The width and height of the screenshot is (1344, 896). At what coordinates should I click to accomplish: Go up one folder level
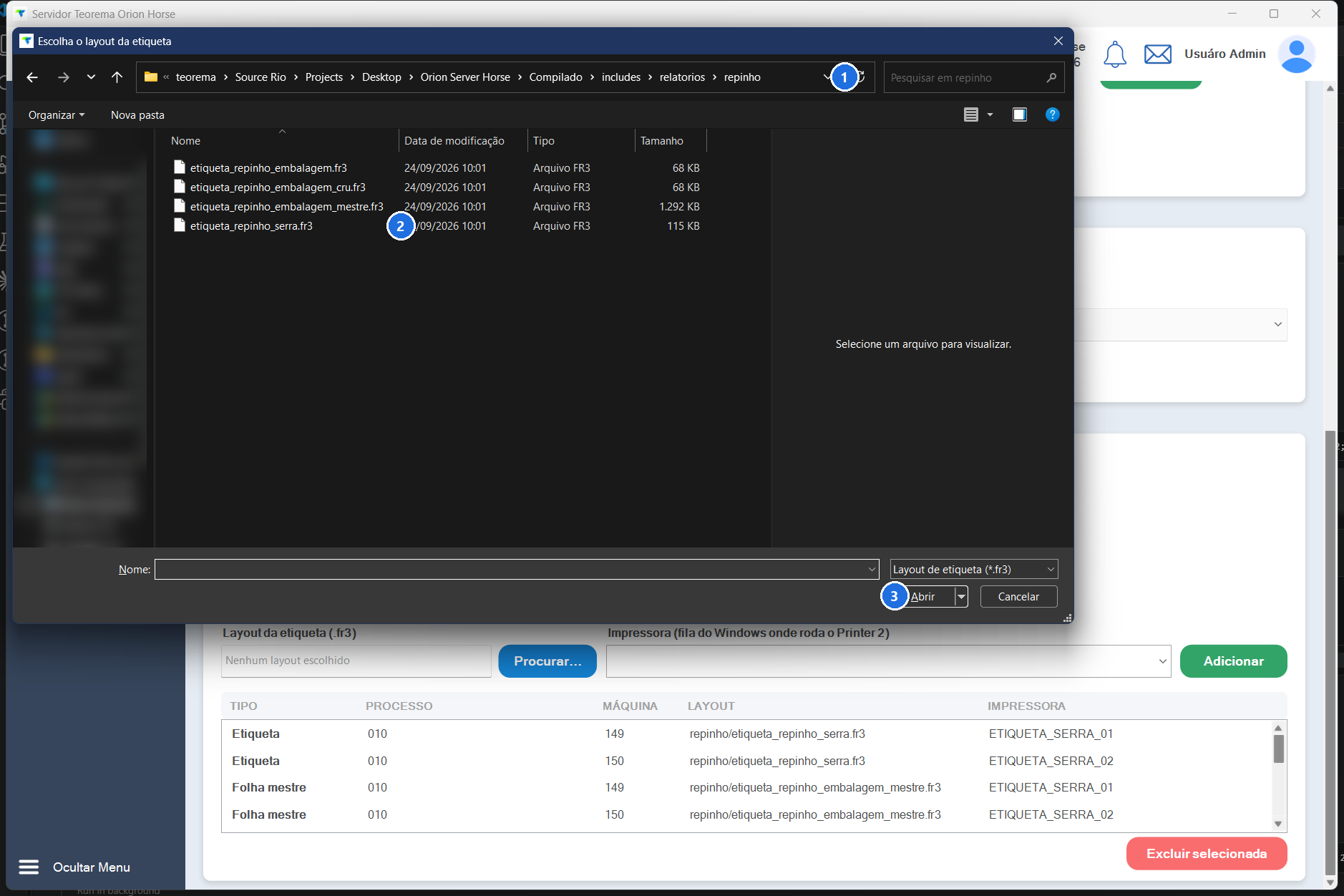[x=117, y=77]
